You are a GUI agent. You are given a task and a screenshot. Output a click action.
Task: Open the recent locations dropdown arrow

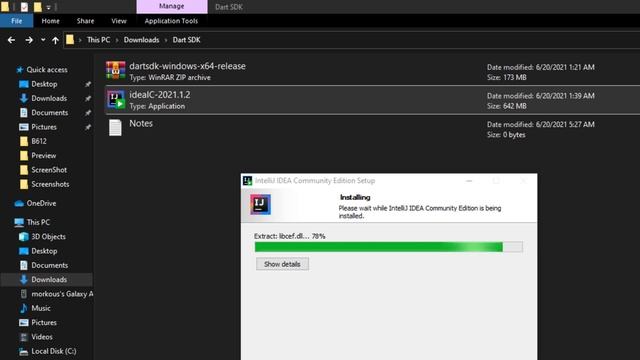[x=43, y=40]
